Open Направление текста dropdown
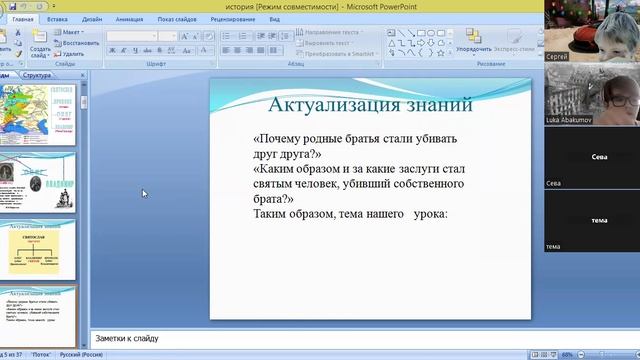 (x=329, y=32)
